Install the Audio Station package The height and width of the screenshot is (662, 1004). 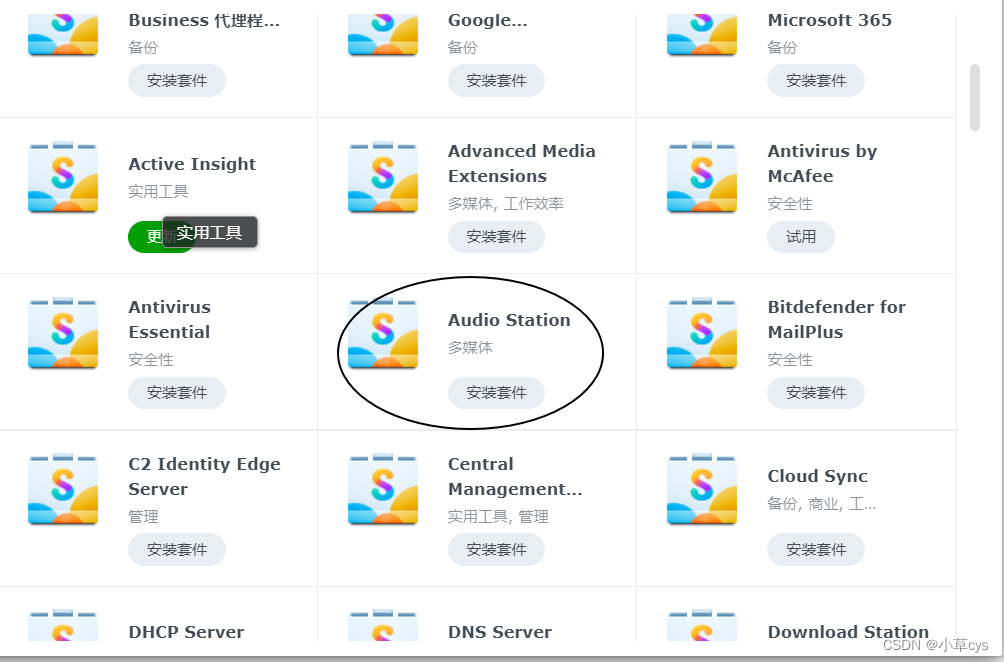coord(496,392)
